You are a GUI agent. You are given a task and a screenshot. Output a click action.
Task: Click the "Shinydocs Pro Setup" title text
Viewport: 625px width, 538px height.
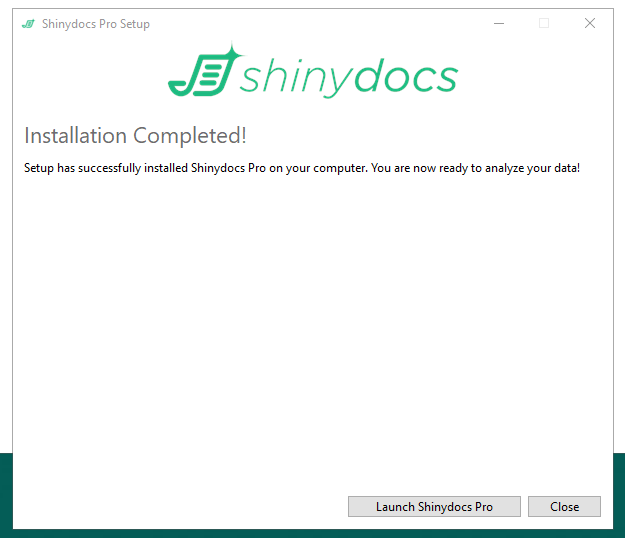[x=96, y=24]
